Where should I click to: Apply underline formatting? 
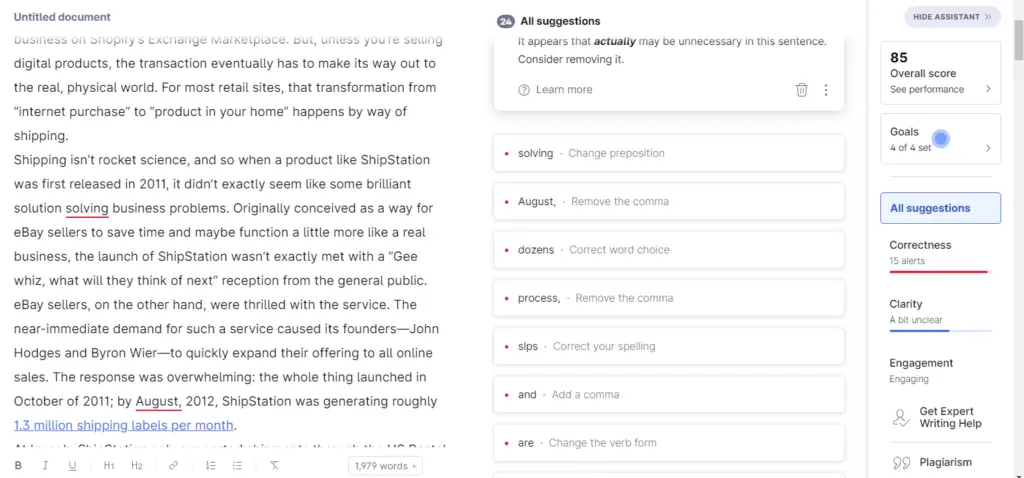73,466
